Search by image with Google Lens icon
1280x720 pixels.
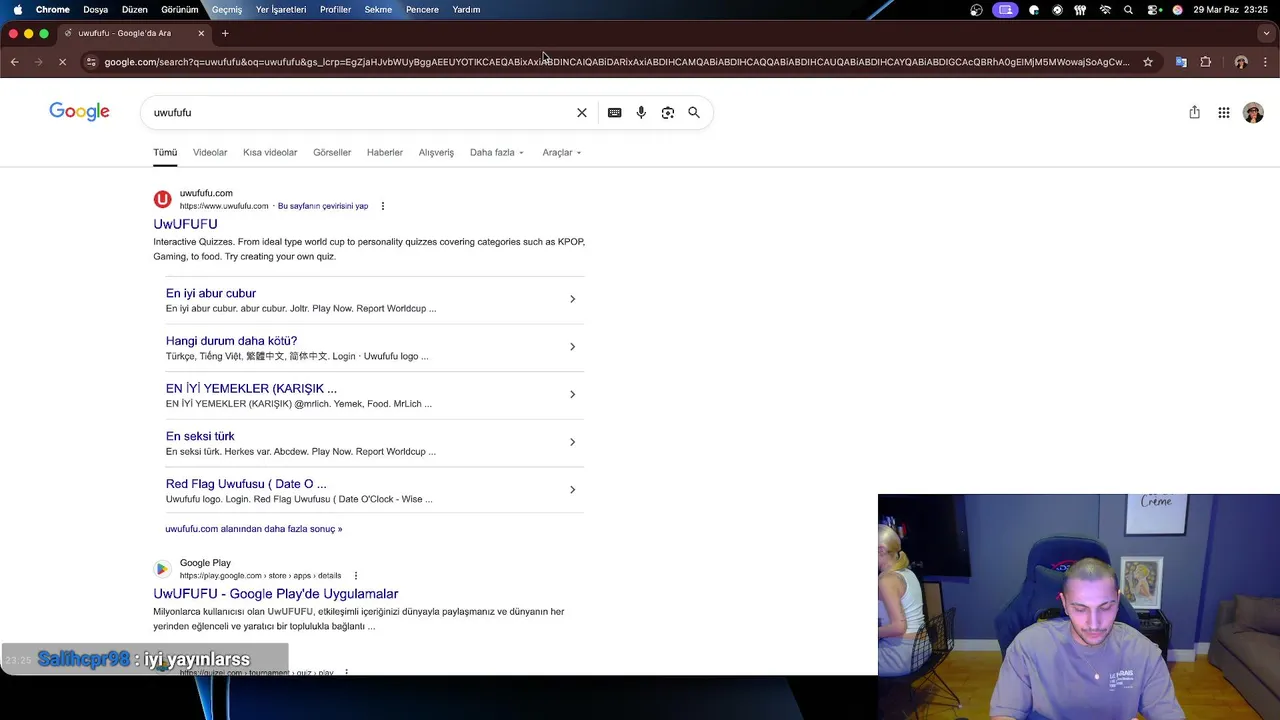coord(668,113)
